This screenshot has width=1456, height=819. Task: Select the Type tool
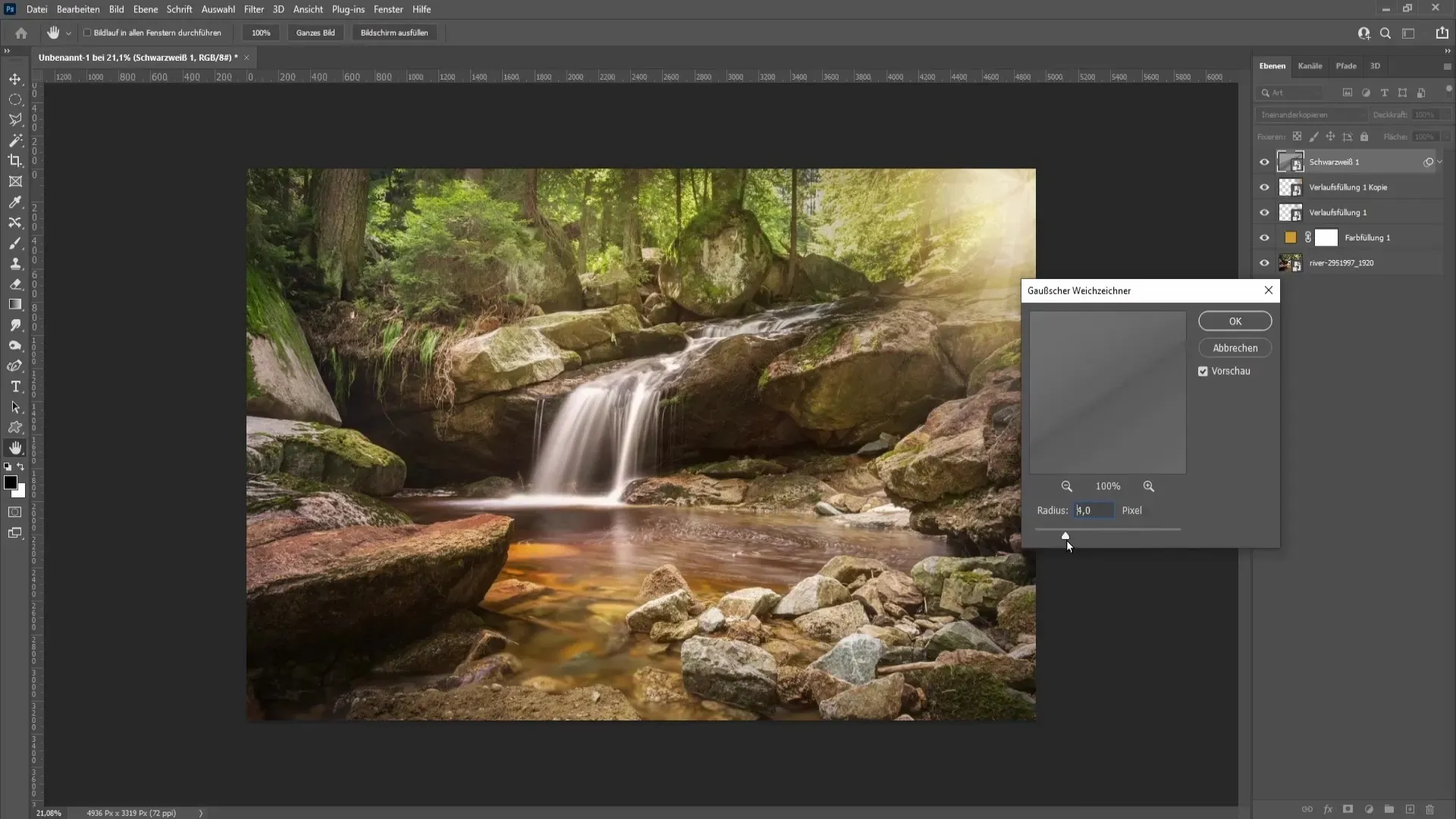pos(15,387)
